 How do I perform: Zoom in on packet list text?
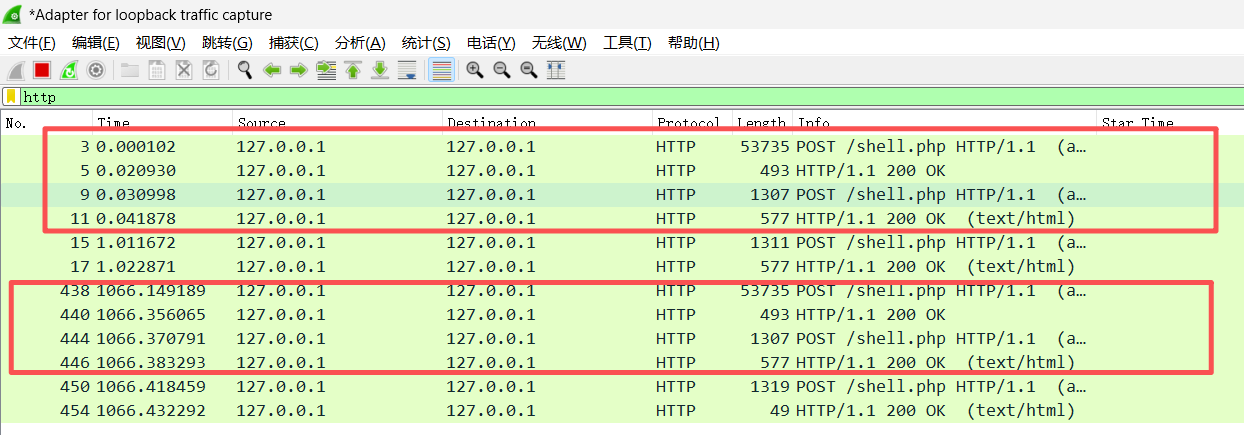475,70
